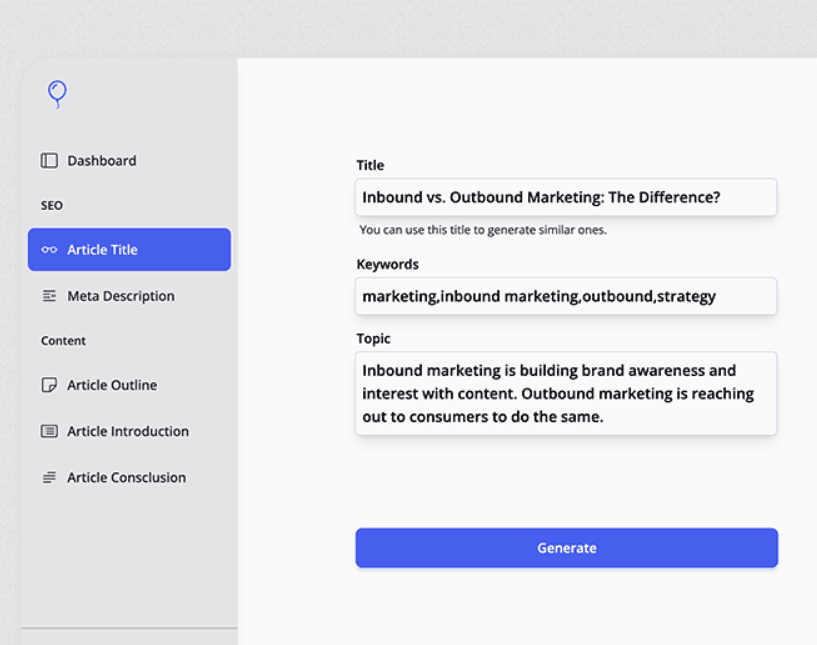
Task: Open Article Outline text label
Action: point(112,385)
